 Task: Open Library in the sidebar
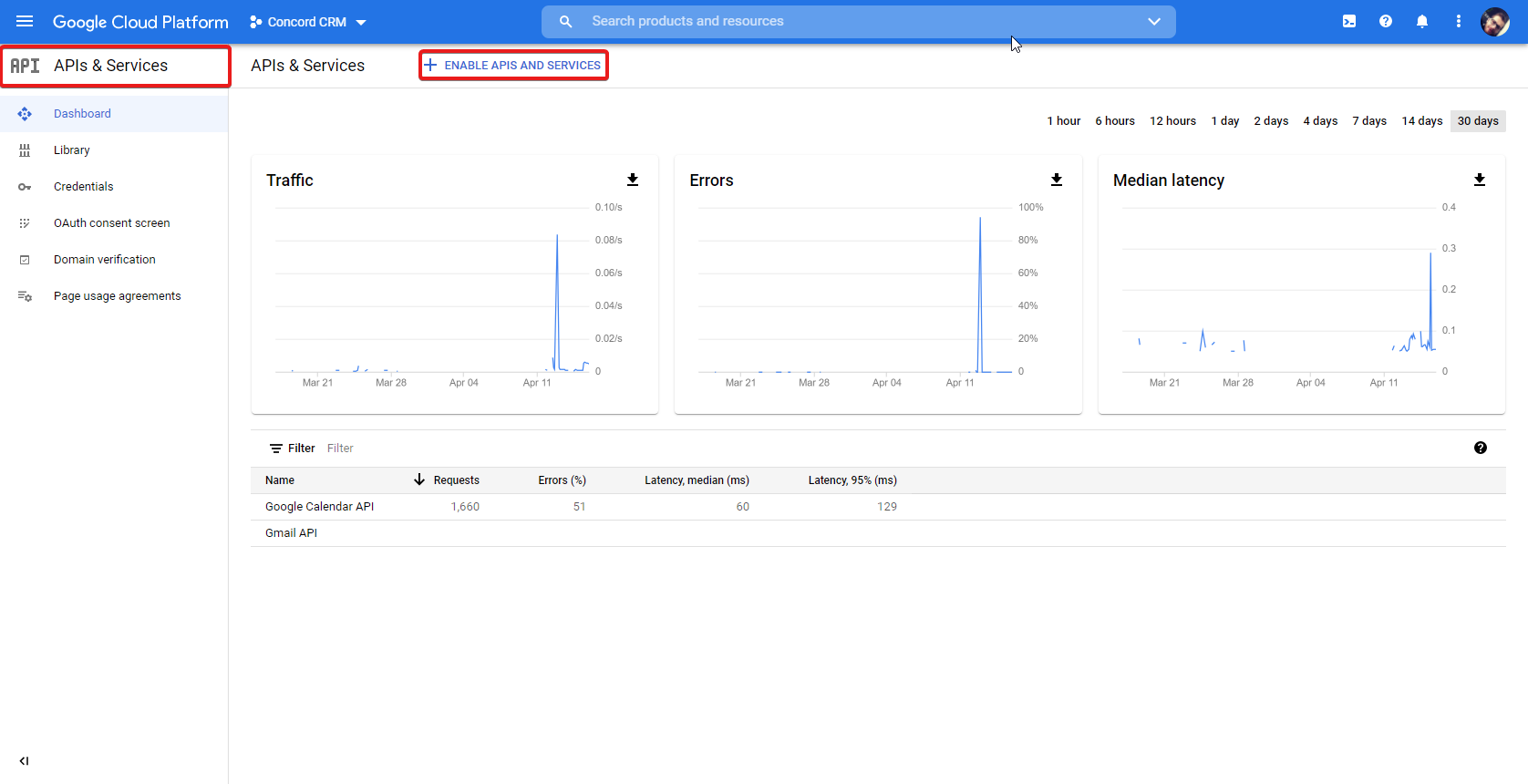pos(114,150)
